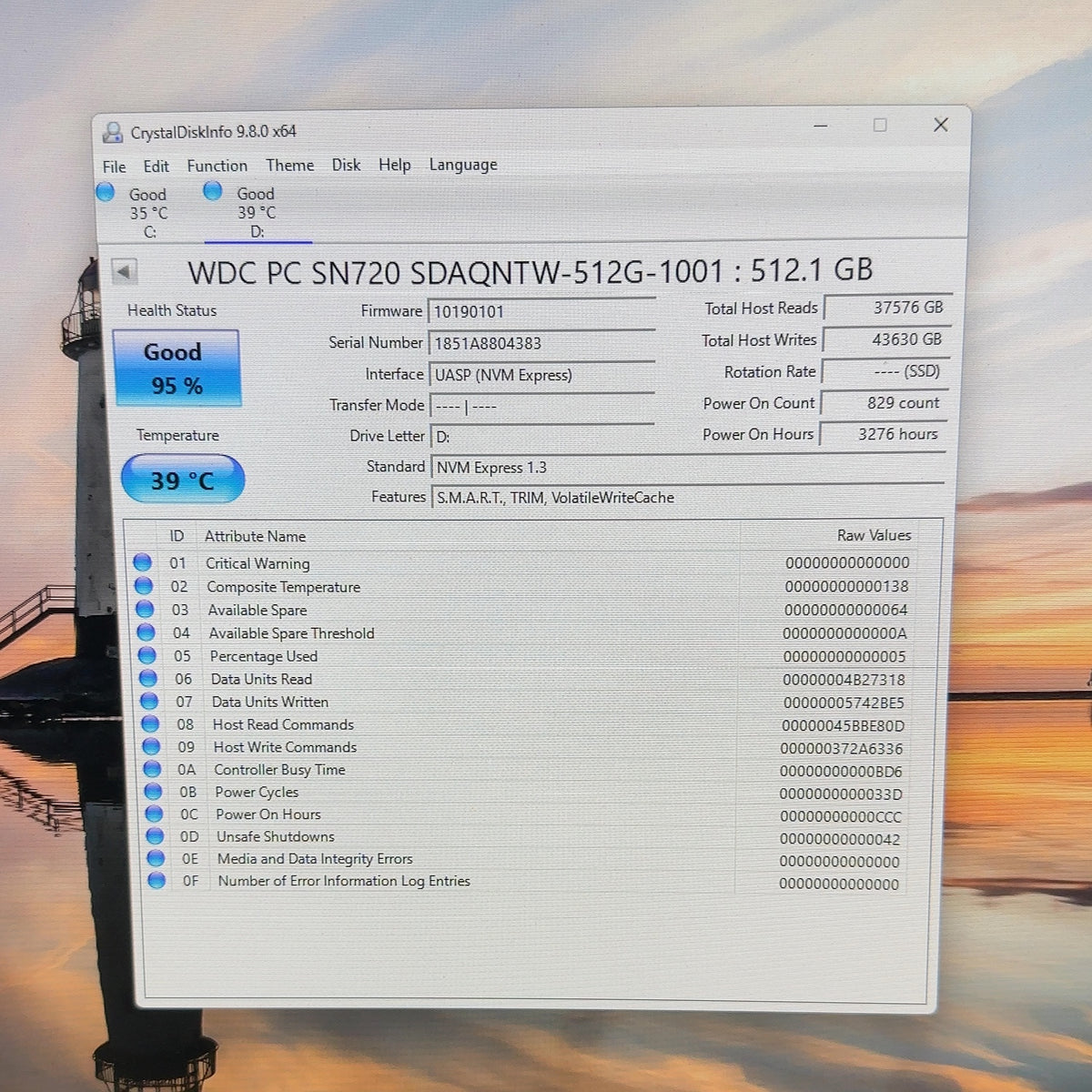This screenshot has height=1092, width=1092.
Task: Click the Features field S.M.A.R.T., TRIM
Action: 687,498
